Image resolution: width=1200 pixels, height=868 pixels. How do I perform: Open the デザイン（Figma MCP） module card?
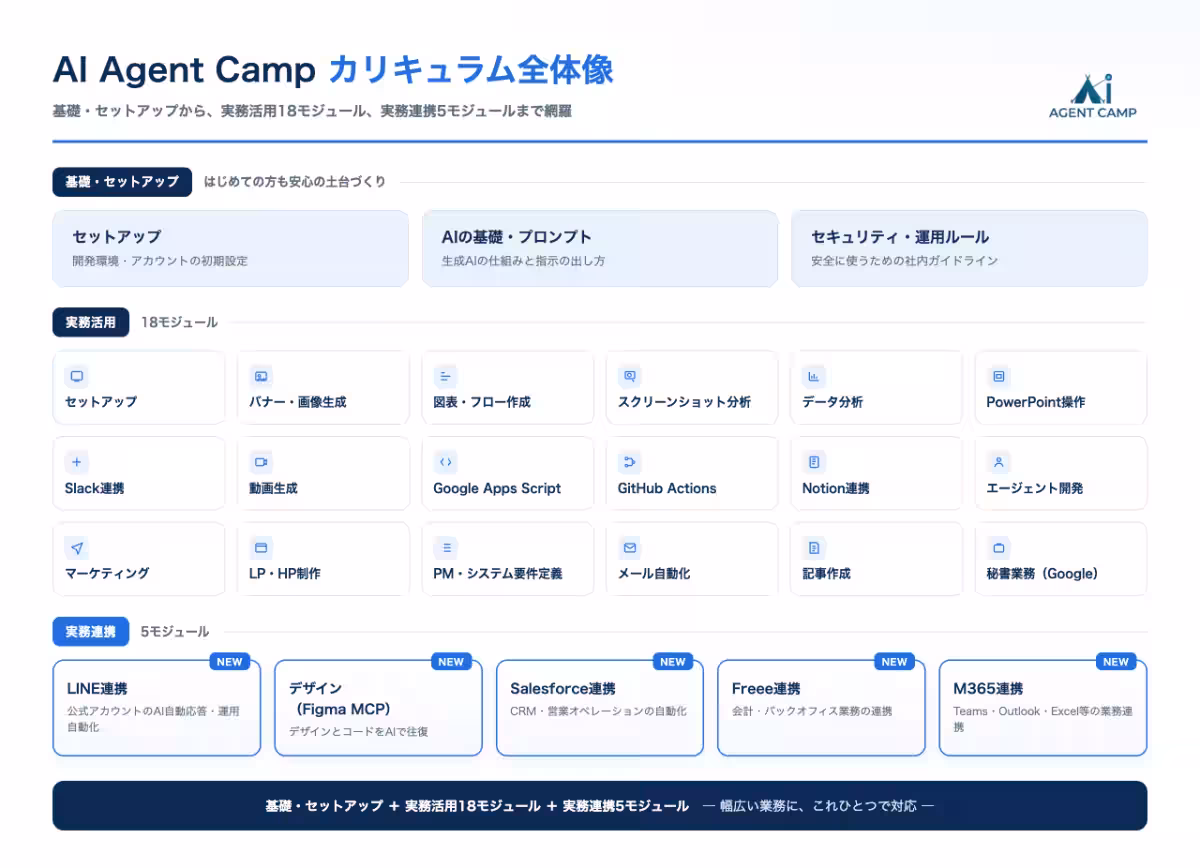pos(378,707)
